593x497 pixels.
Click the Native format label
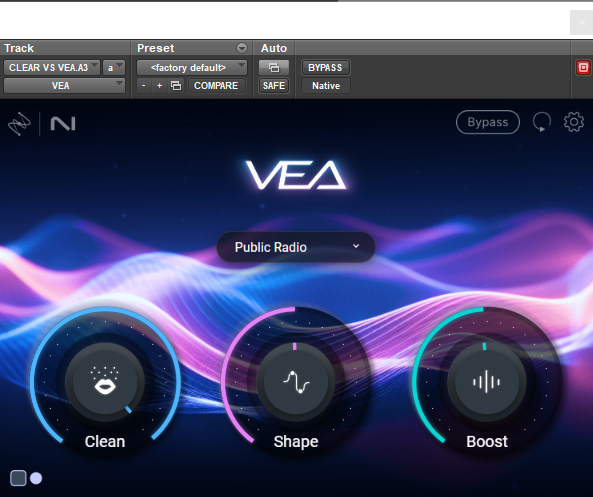(326, 86)
